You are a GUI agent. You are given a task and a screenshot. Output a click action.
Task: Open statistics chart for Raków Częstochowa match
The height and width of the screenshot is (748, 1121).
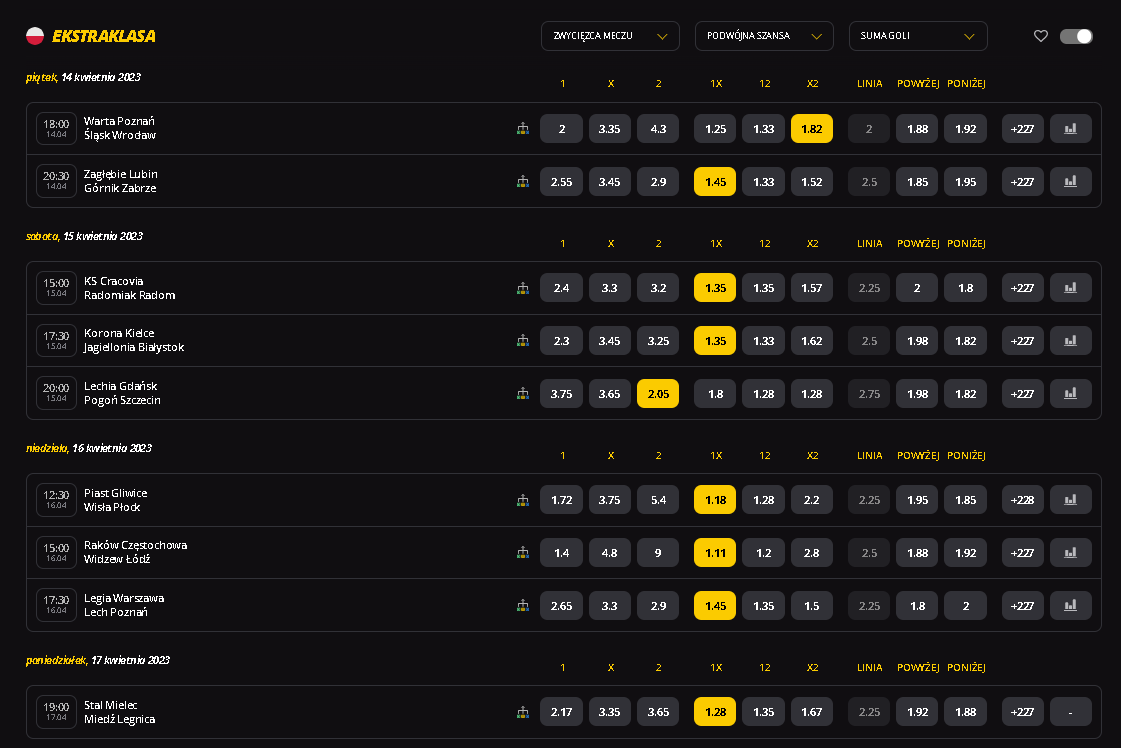1070,553
